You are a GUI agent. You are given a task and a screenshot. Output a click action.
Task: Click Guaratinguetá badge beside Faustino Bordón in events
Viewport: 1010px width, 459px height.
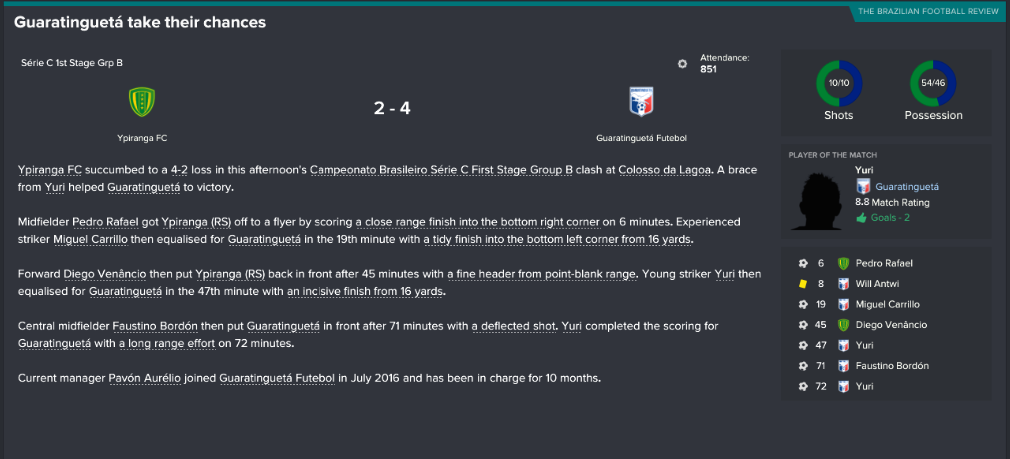[844, 366]
